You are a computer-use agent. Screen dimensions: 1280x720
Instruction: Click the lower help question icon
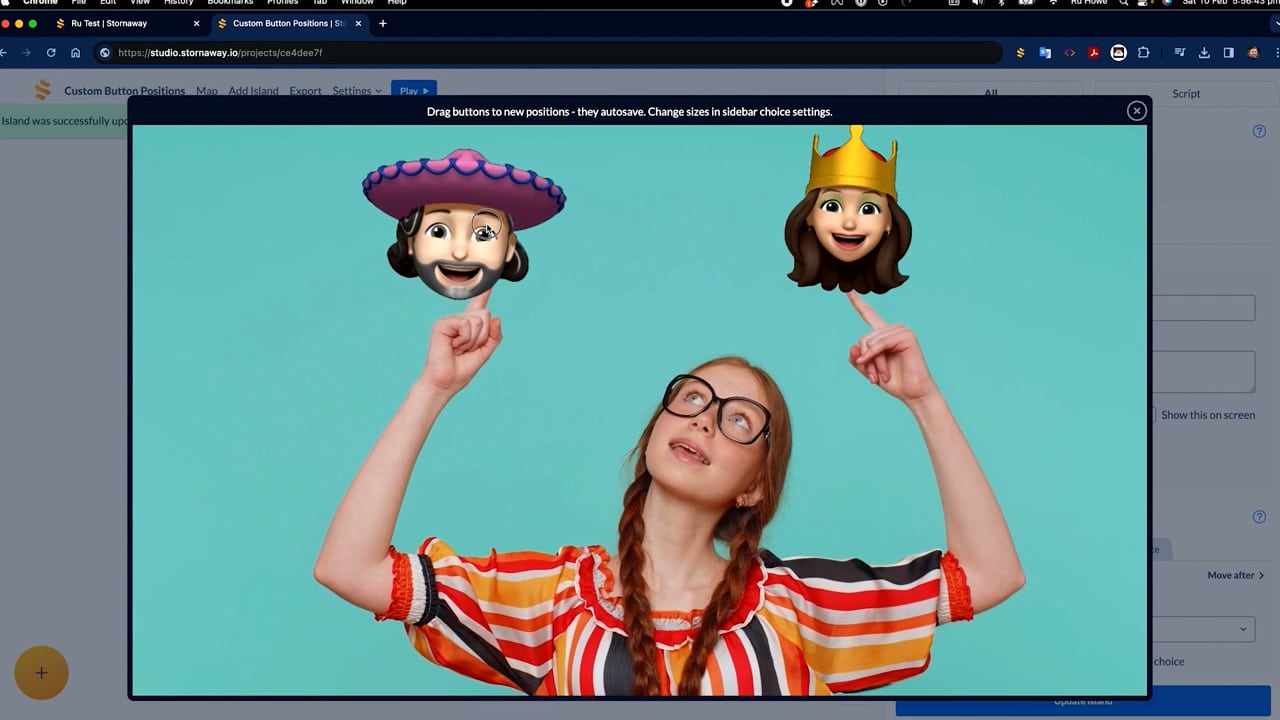1259,517
